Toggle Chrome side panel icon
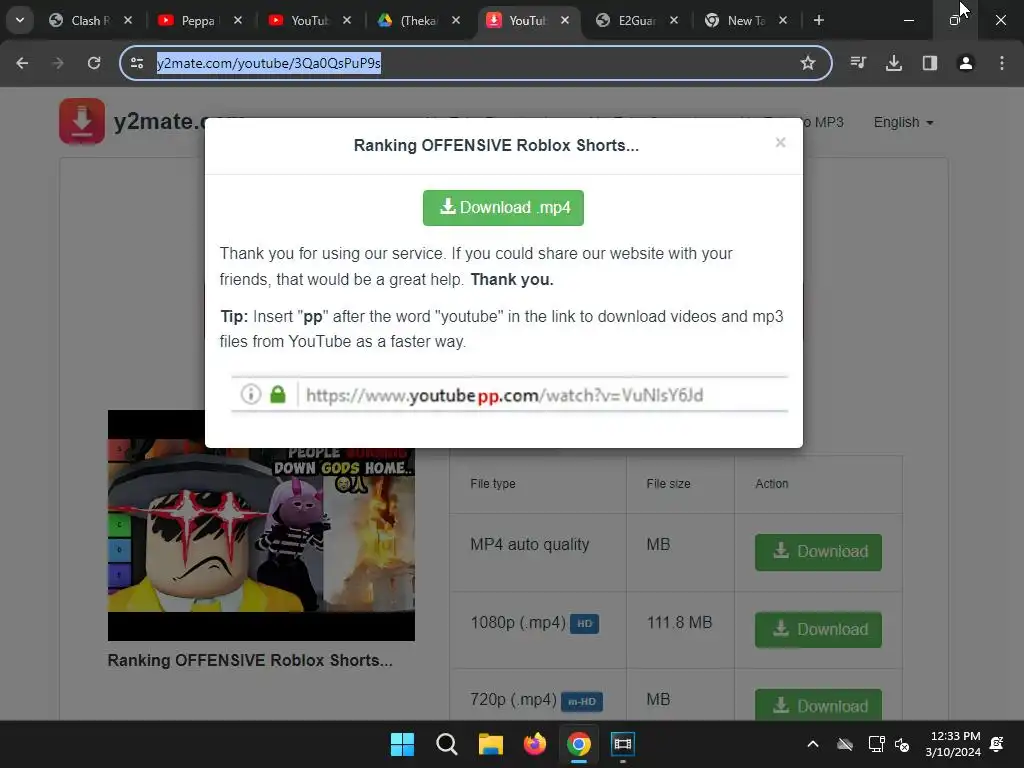 coord(930,63)
